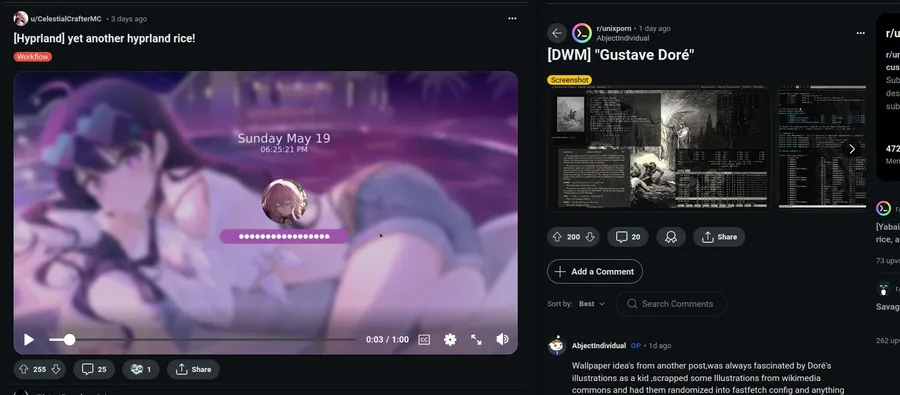Click CelestialCrafterMC's avatar
The image size is (900, 395).
coord(21,18)
